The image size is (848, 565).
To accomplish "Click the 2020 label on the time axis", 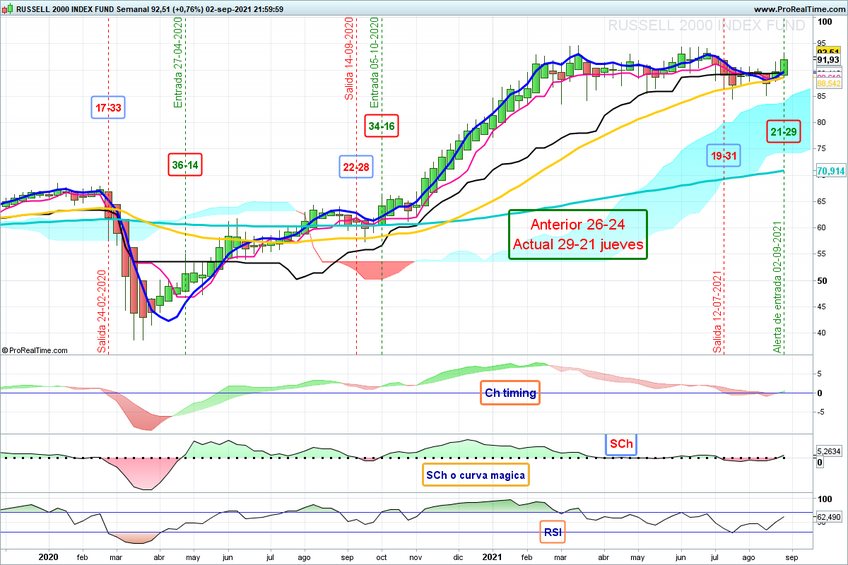I will pos(49,557).
